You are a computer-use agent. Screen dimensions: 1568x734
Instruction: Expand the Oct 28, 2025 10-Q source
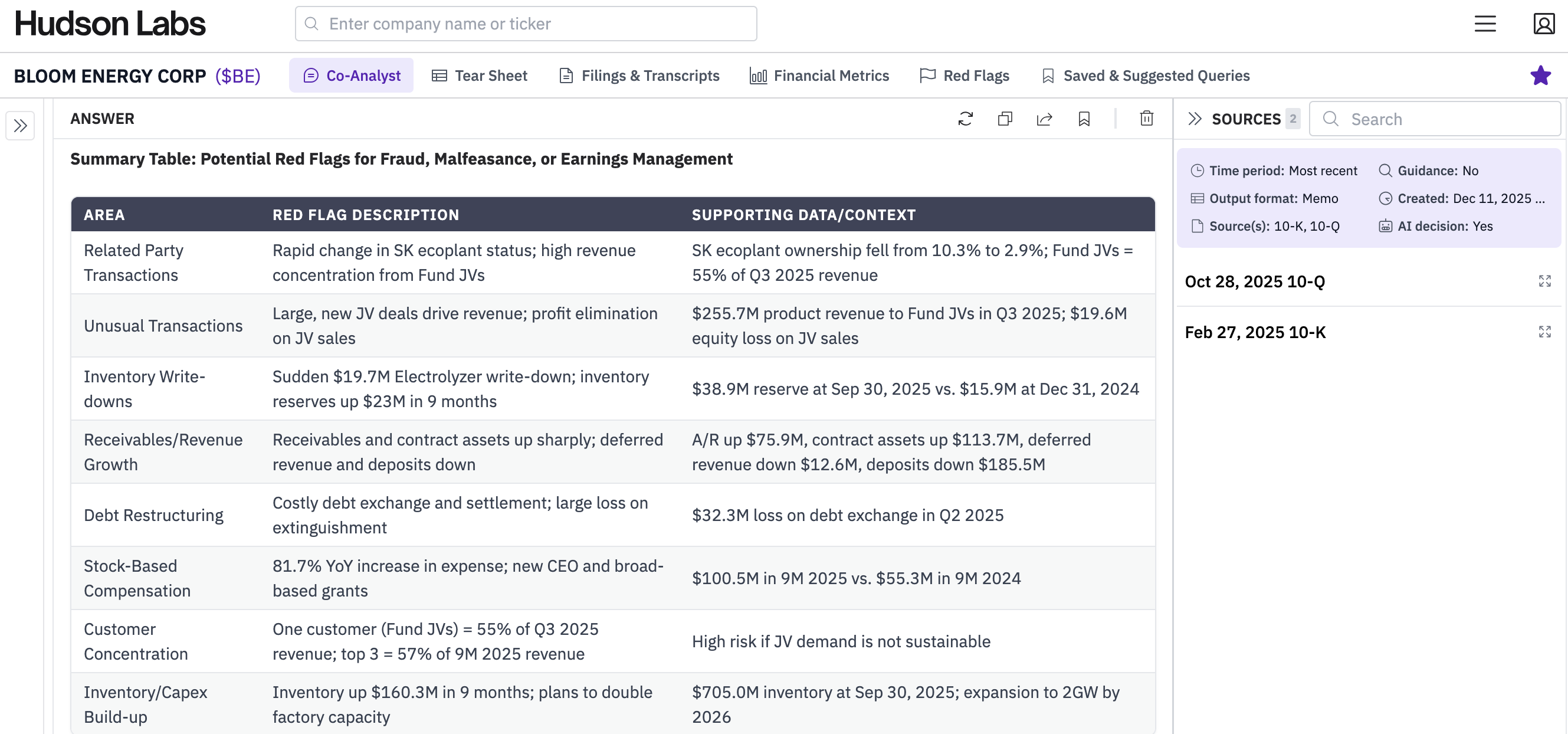(x=1544, y=281)
